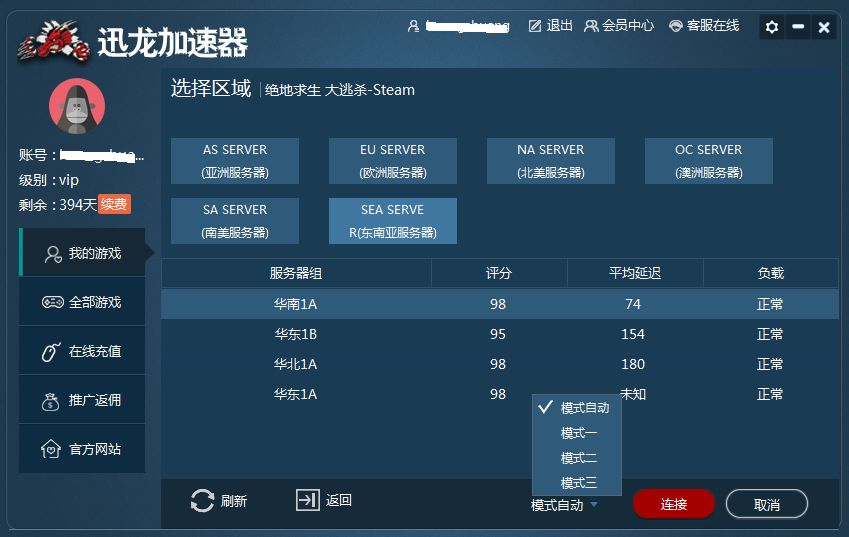Select 模式自动 checked option in popup
The height and width of the screenshot is (537, 849).
577,408
